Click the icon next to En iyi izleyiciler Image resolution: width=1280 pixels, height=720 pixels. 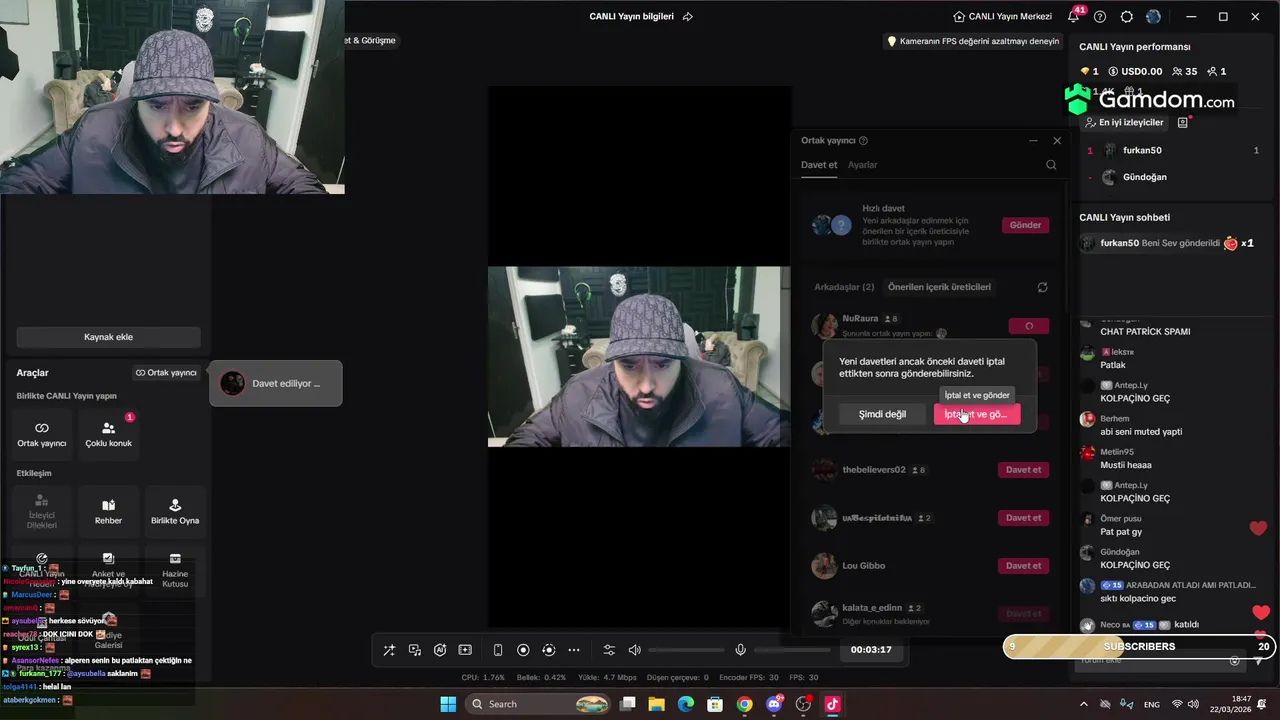tap(1183, 122)
